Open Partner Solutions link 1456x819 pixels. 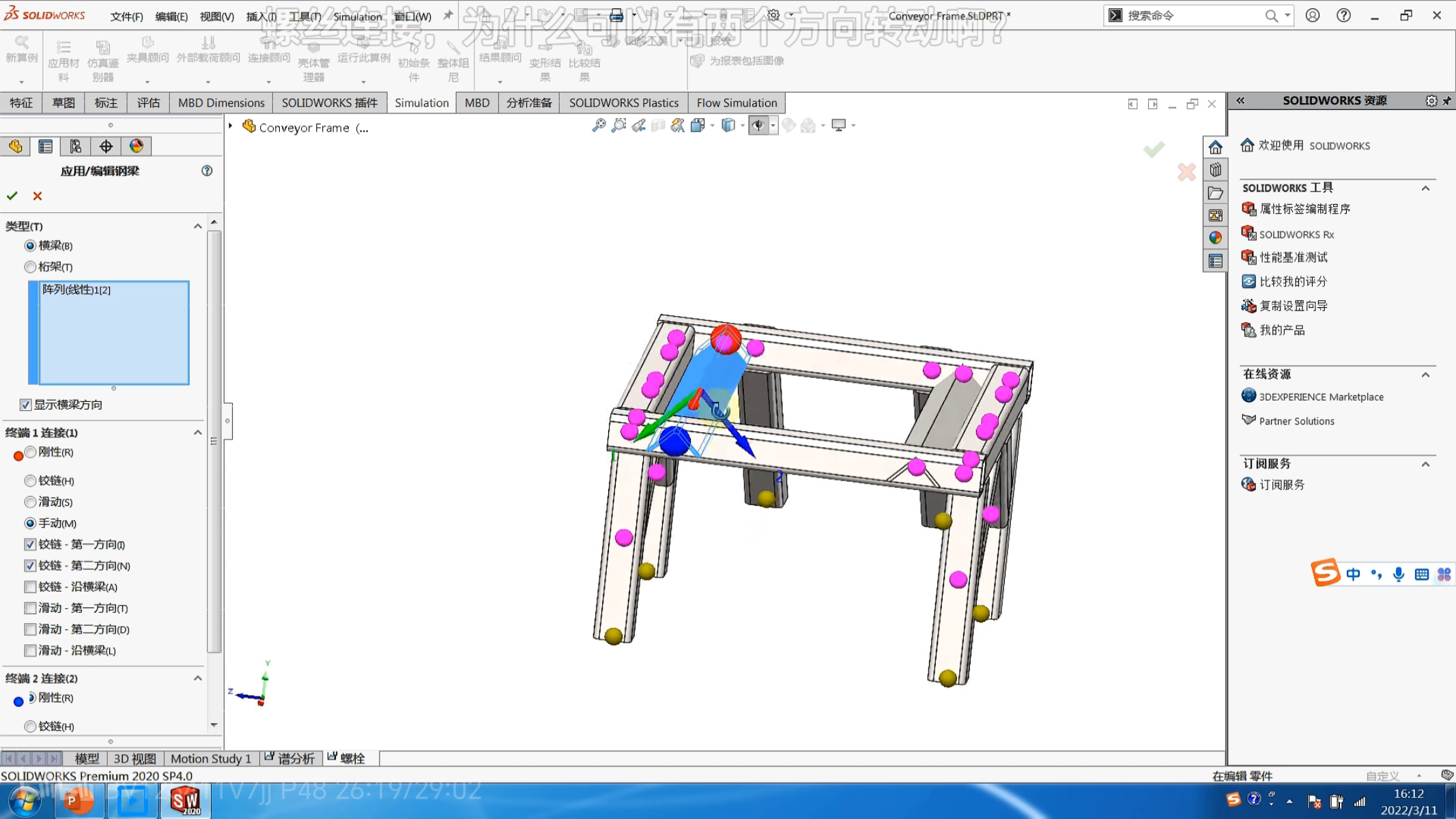[1296, 421]
